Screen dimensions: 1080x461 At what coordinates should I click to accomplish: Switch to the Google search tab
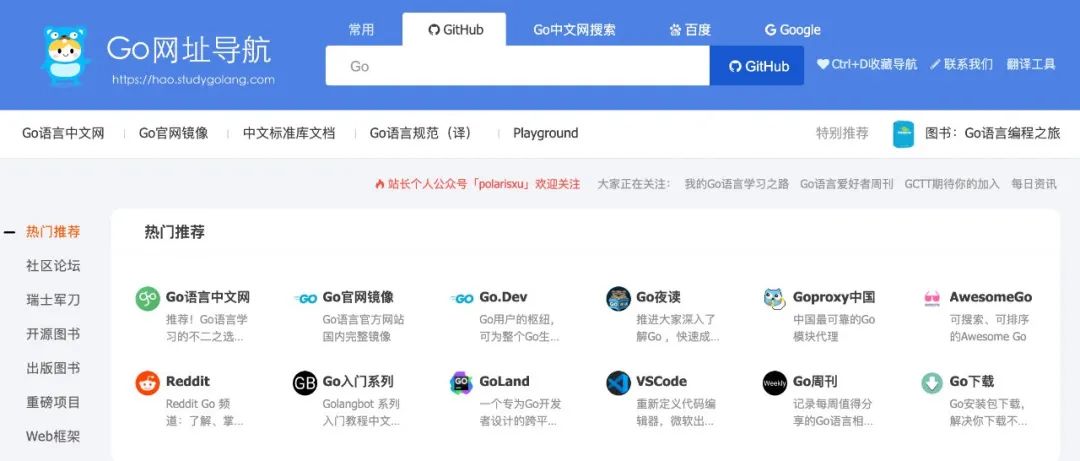point(793,30)
